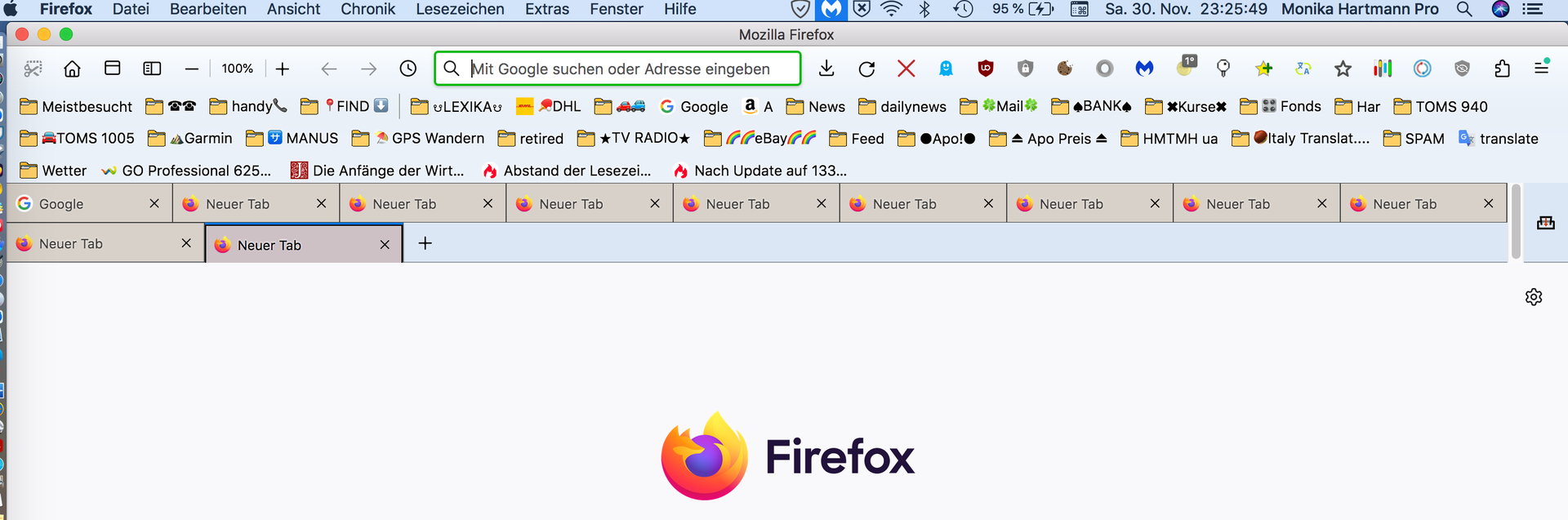Open the Wi-Fi status menu
This screenshot has height=520, width=1568.
pos(892,9)
